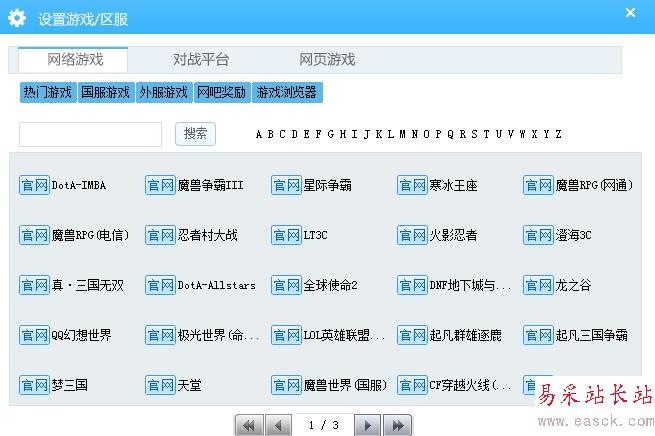Open 官网 badge beside 极光世界
This screenshot has width=655, height=436.
[x=160, y=335]
